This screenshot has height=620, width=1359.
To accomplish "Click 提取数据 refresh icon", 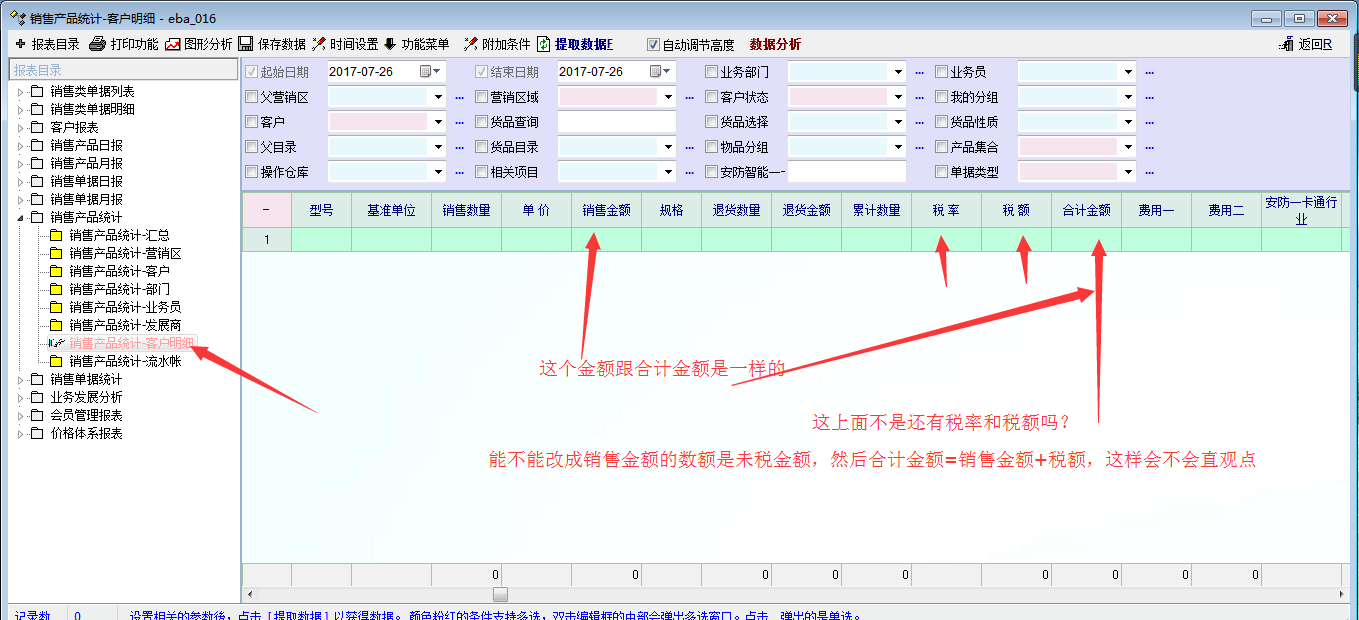I will [x=544, y=44].
